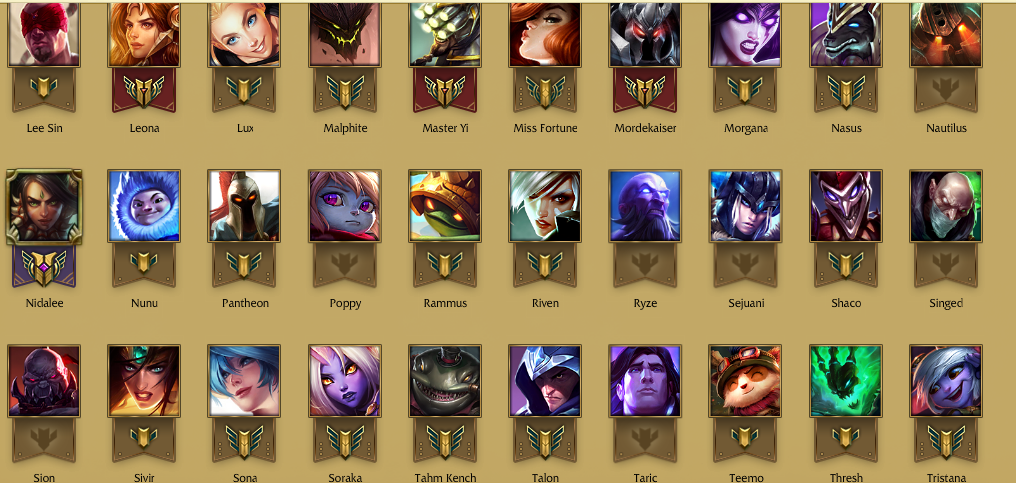Image resolution: width=1016 pixels, height=483 pixels.
Task: Click the Tristana champion portrait
Action: tap(945, 381)
